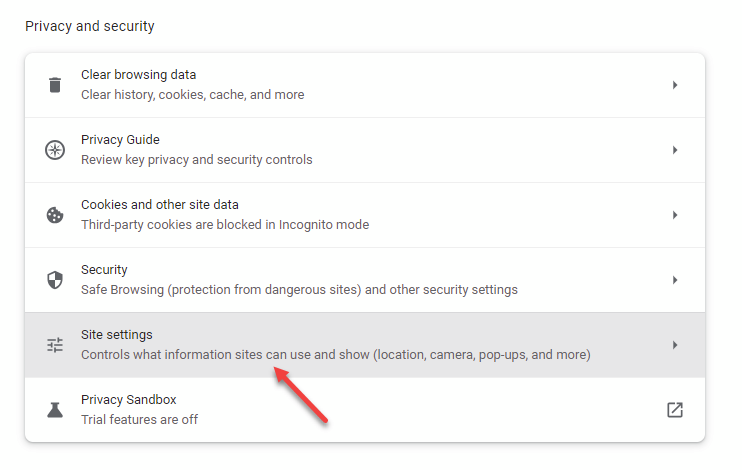Open the Security title
Image resolution: width=742 pixels, height=470 pixels.
click(104, 270)
